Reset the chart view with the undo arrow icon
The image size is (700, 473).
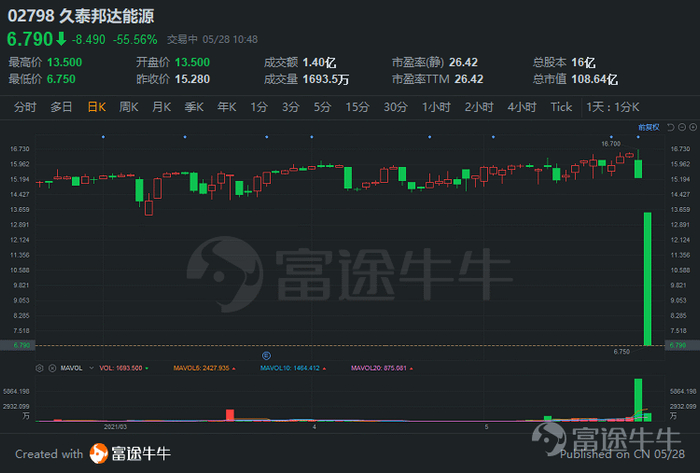670,128
